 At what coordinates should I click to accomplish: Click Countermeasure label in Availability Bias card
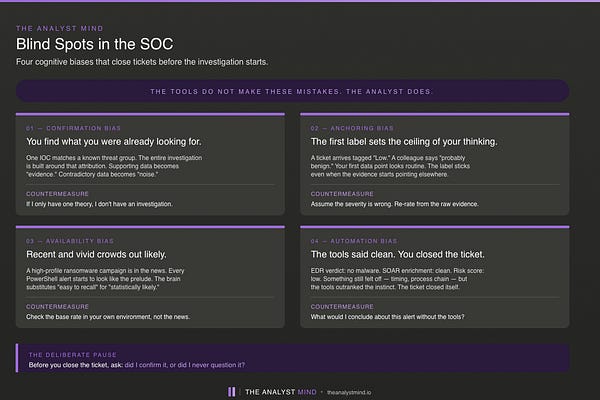click(x=57, y=307)
